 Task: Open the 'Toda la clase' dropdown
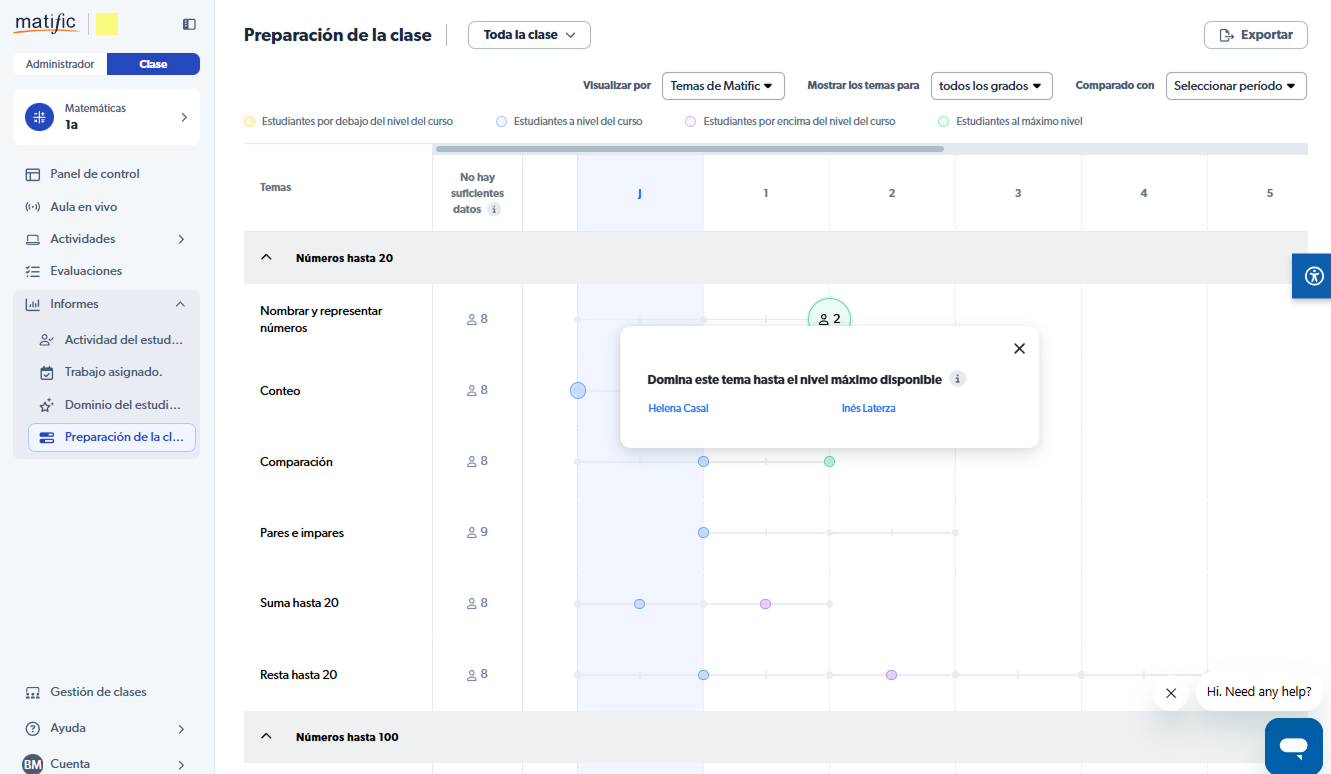point(529,35)
